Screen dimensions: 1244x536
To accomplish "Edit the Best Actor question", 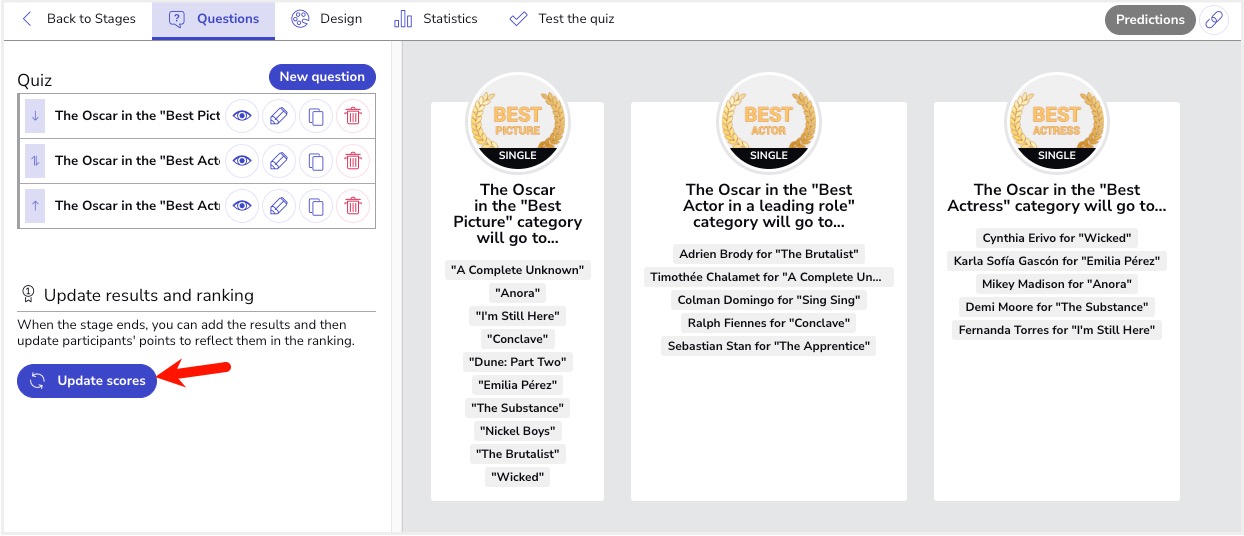I will 279,161.
